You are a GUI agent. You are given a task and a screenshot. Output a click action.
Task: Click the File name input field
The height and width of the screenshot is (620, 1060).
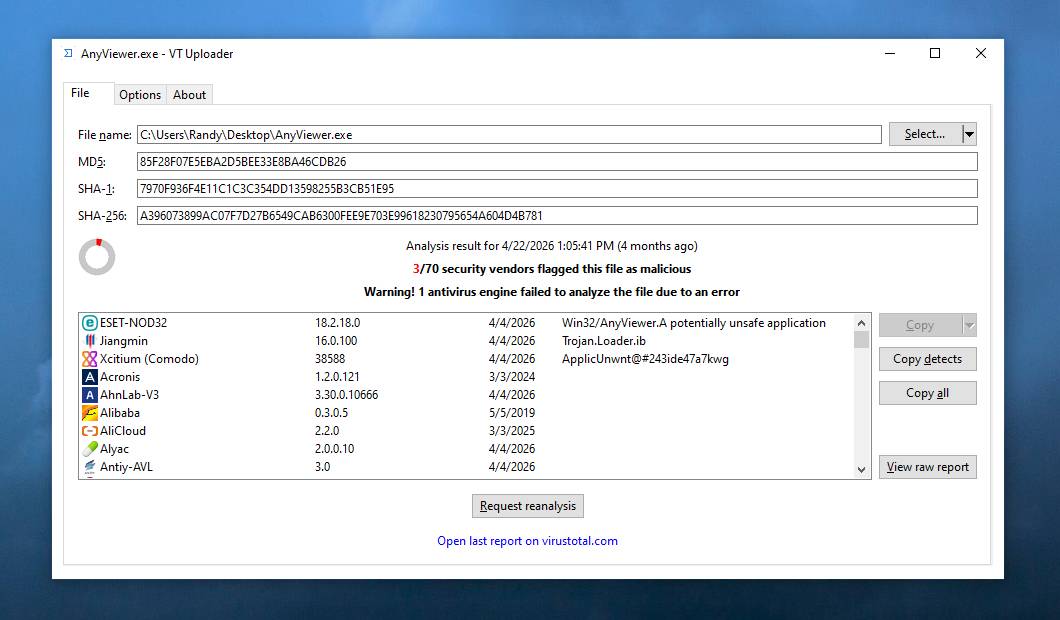coord(509,135)
